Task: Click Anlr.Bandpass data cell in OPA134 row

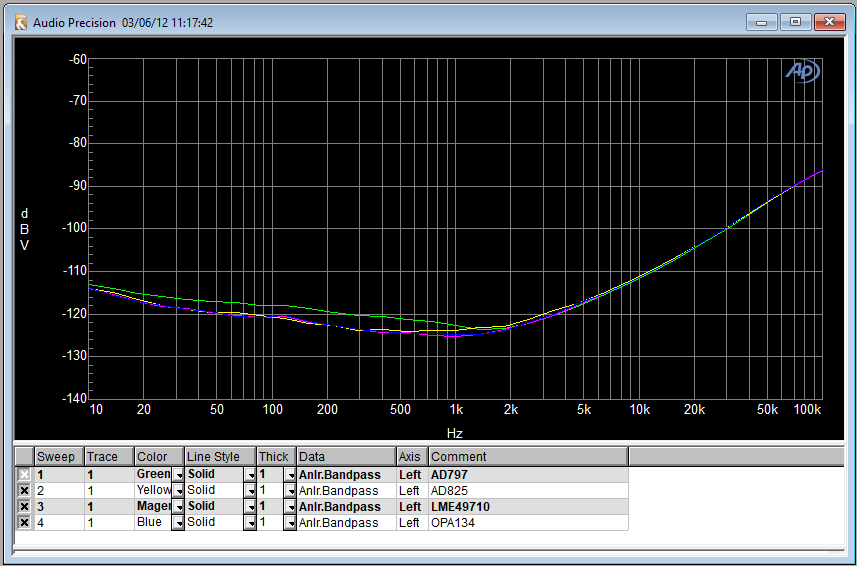Action: (x=347, y=523)
